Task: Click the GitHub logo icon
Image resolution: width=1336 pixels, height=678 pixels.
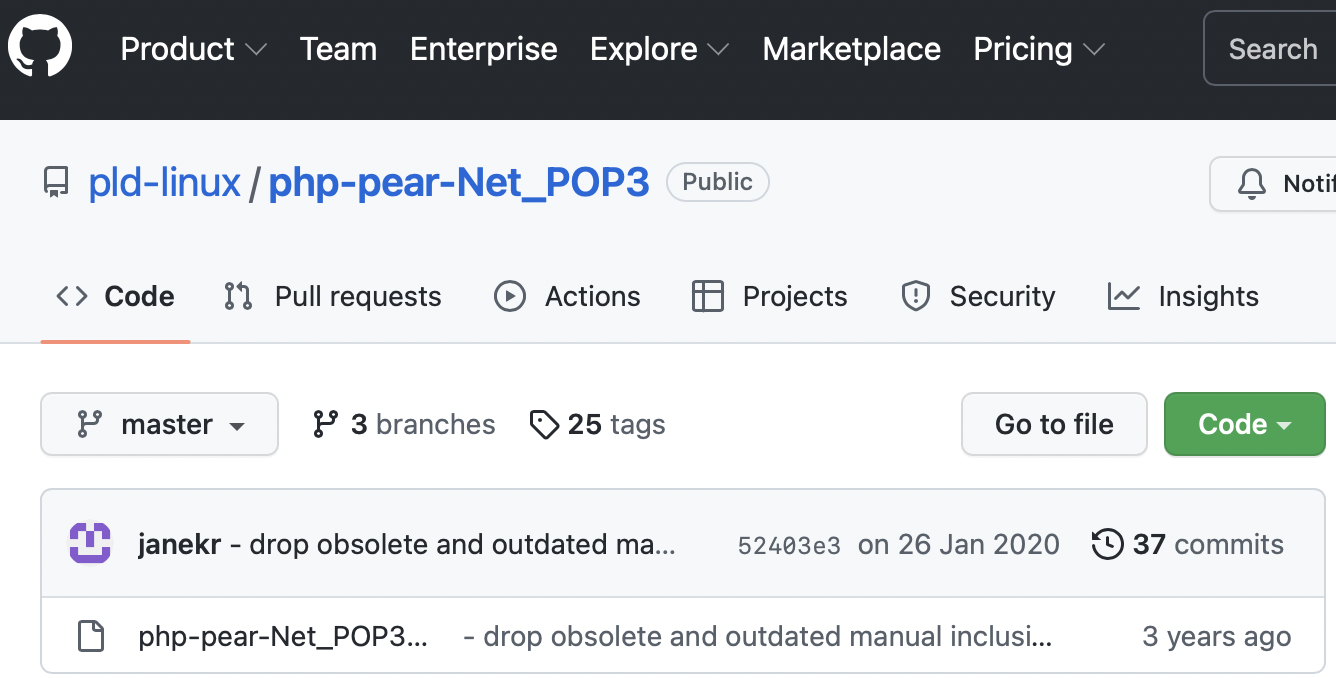Action: pyautogui.click(x=40, y=48)
